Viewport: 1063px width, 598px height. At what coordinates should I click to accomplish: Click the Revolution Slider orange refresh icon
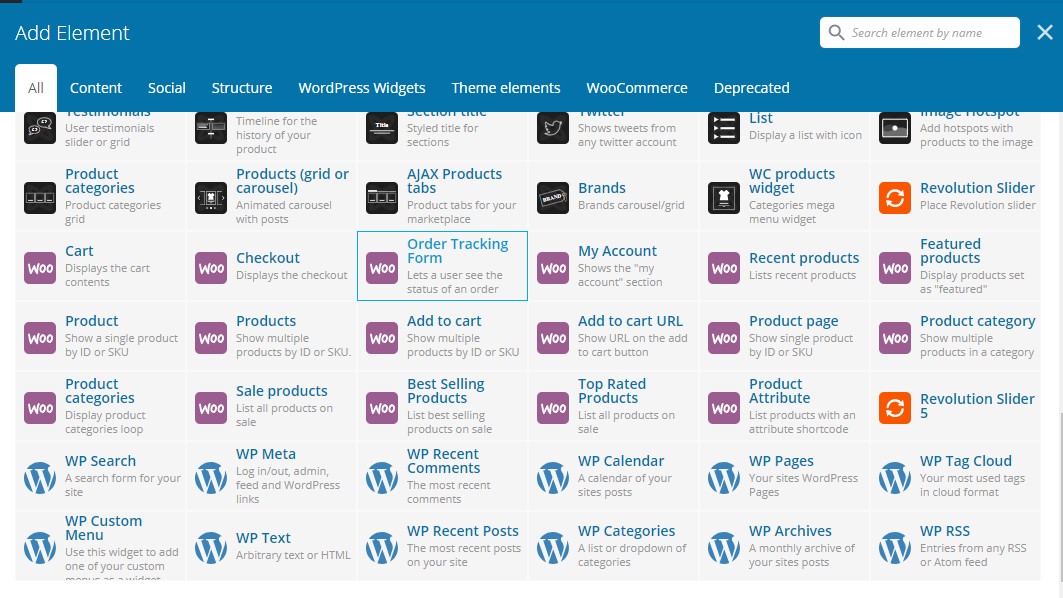[x=895, y=198]
